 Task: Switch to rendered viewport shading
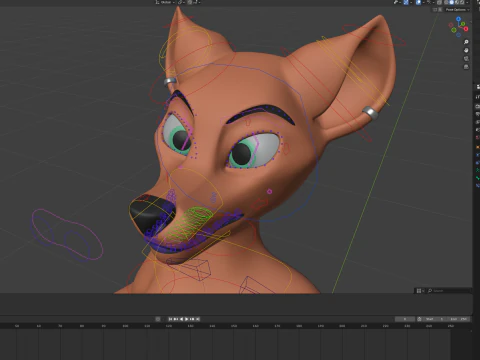point(462,2)
